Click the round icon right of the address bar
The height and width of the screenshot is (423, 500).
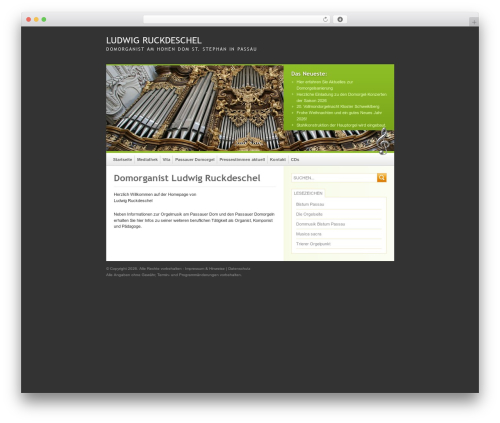point(340,19)
